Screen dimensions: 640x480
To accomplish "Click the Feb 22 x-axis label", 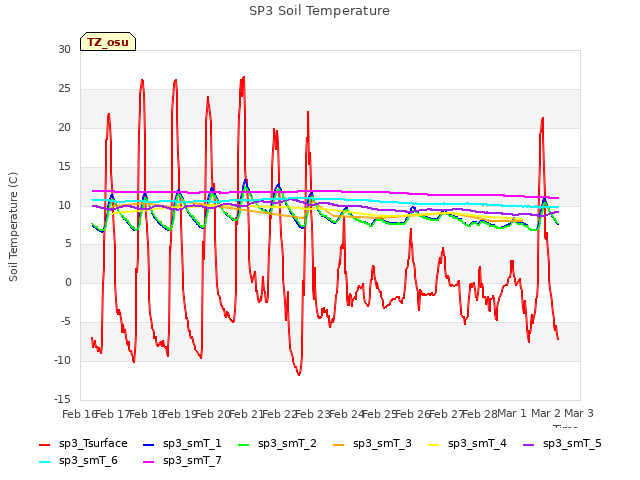I will tap(280, 414).
